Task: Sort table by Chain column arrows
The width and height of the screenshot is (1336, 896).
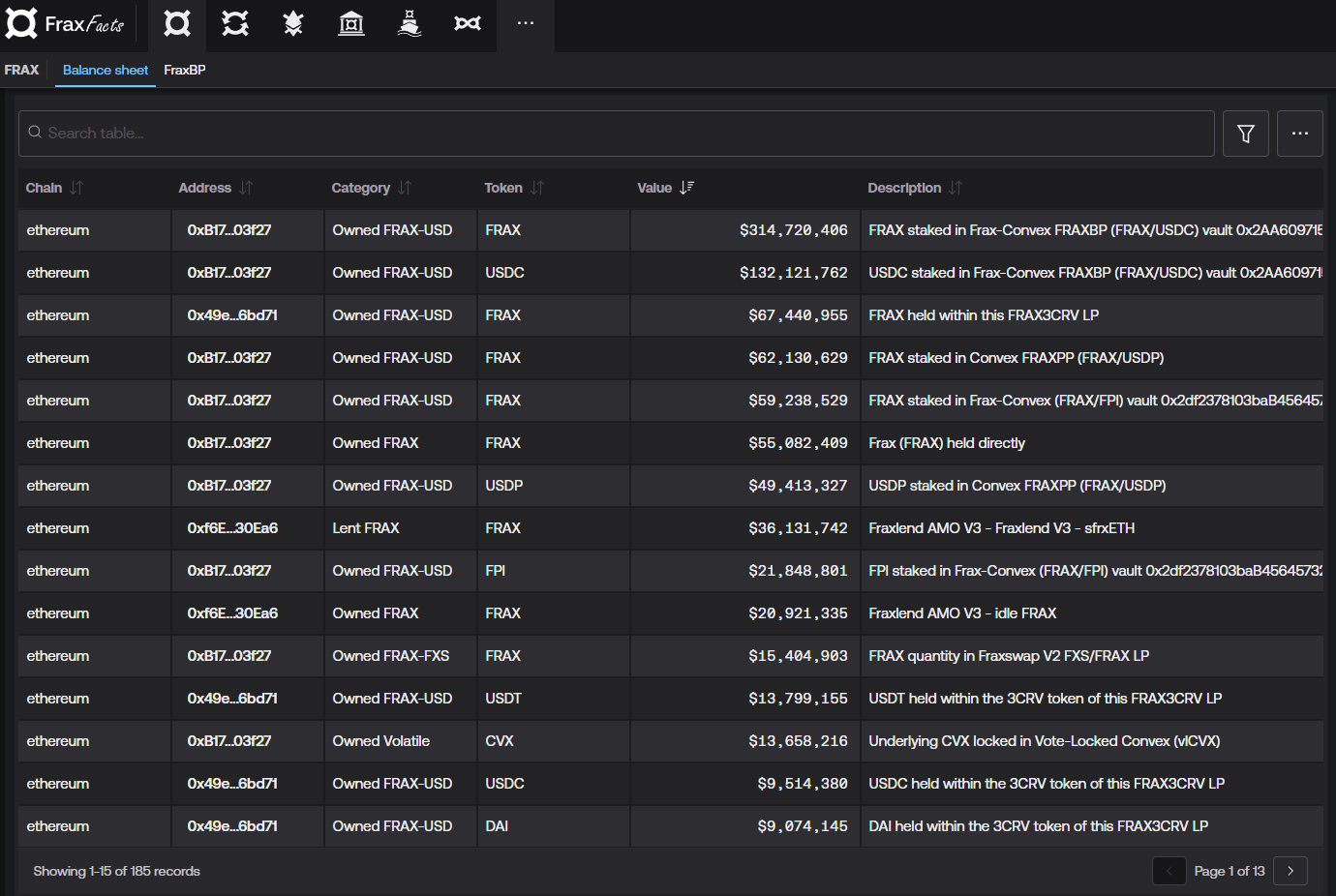Action: click(76, 188)
